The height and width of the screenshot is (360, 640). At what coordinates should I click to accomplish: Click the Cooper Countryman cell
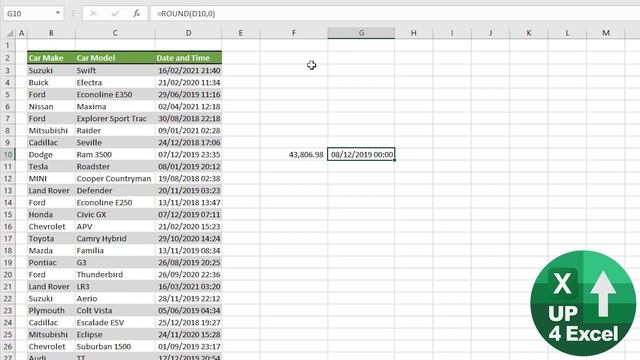tap(115, 178)
